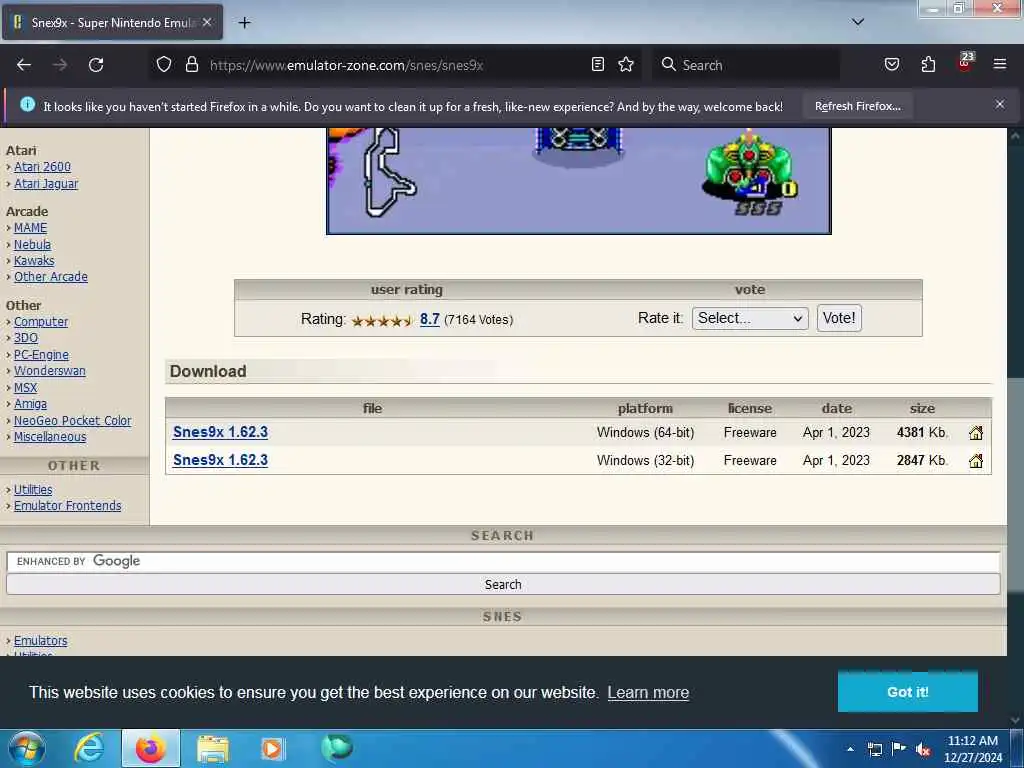The image size is (1024, 768).
Task: Open the Atari 2600 sidebar link
Action: tap(42, 167)
